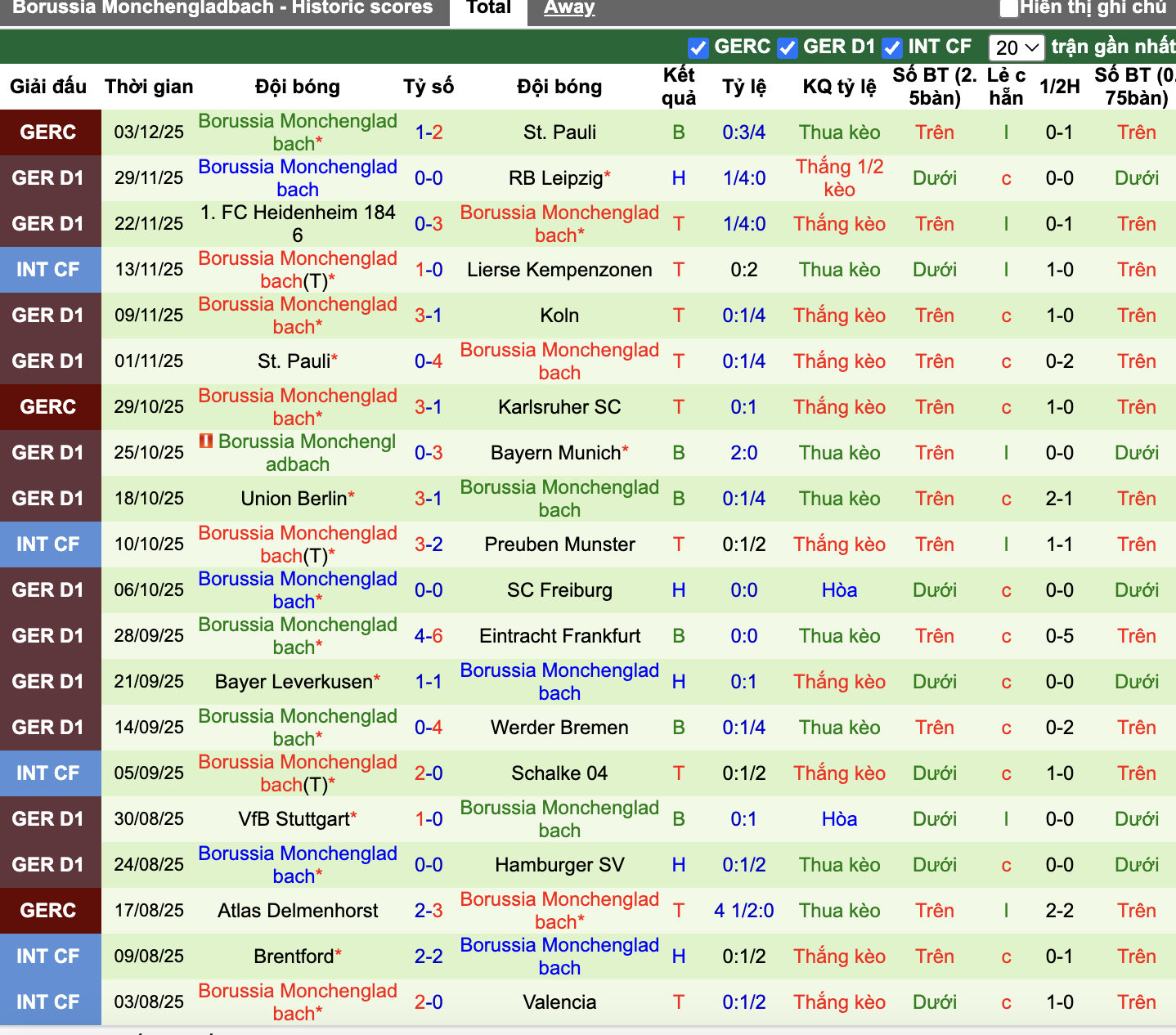The height and width of the screenshot is (1035, 1176).
Task: Open Eintracht Frankfurt team link
Action: tap(559, 636)
